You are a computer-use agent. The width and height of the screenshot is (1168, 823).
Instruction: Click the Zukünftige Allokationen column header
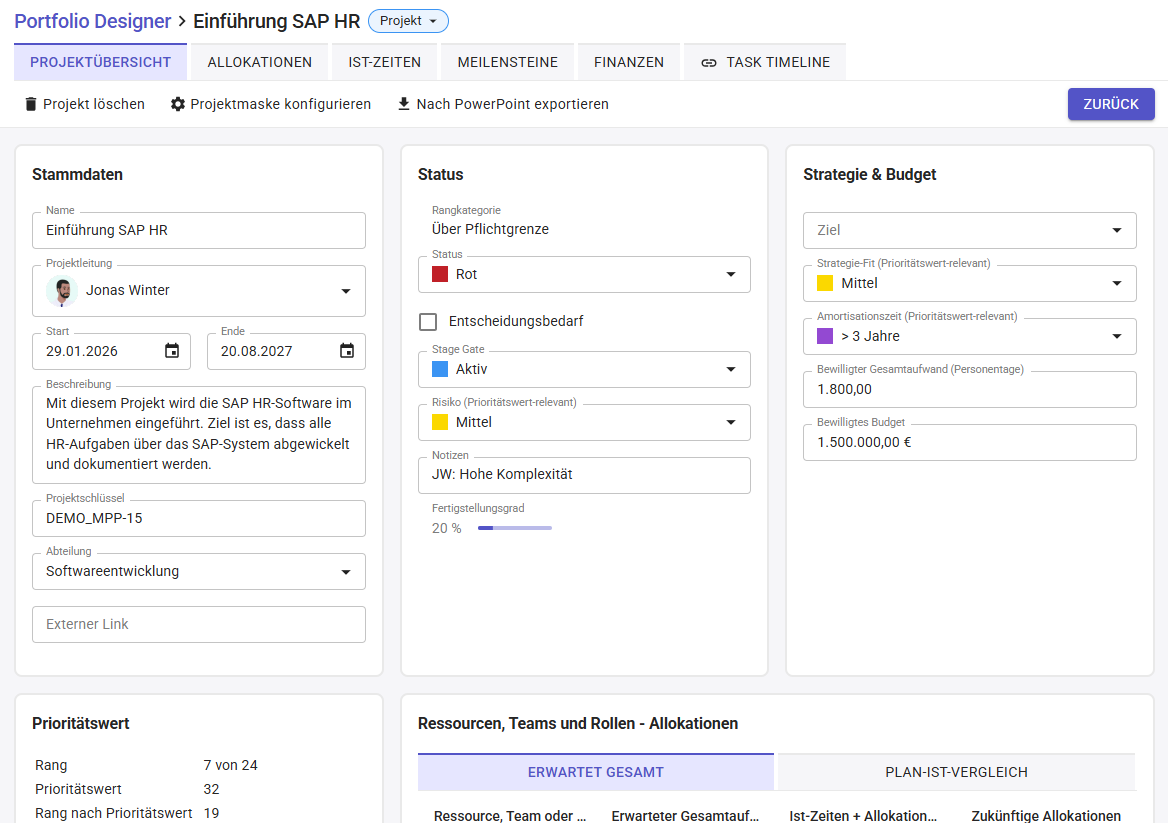[1046, 816]
